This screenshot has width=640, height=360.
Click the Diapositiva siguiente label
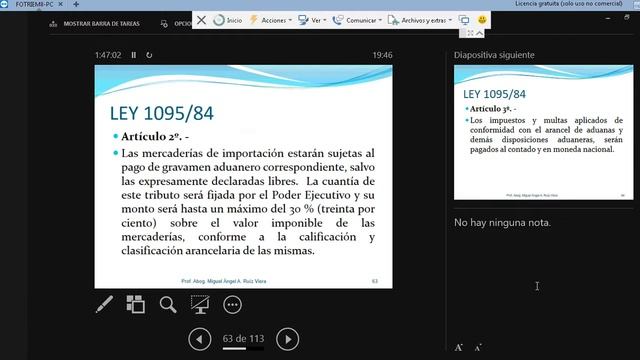pos(494,55)
